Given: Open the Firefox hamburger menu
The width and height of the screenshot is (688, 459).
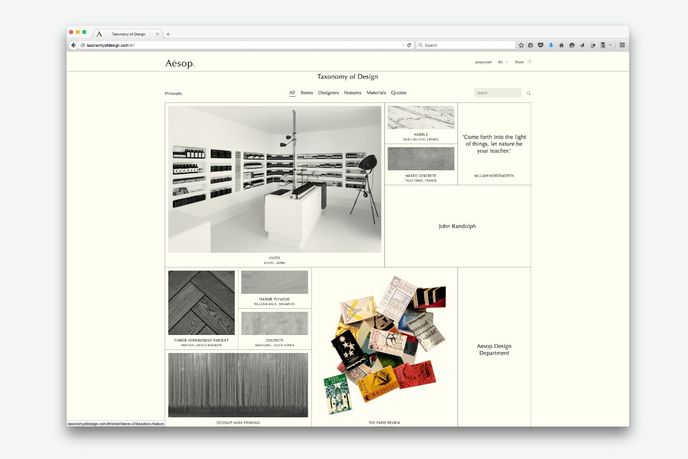Looking at the screenshot, I should 622,45.
